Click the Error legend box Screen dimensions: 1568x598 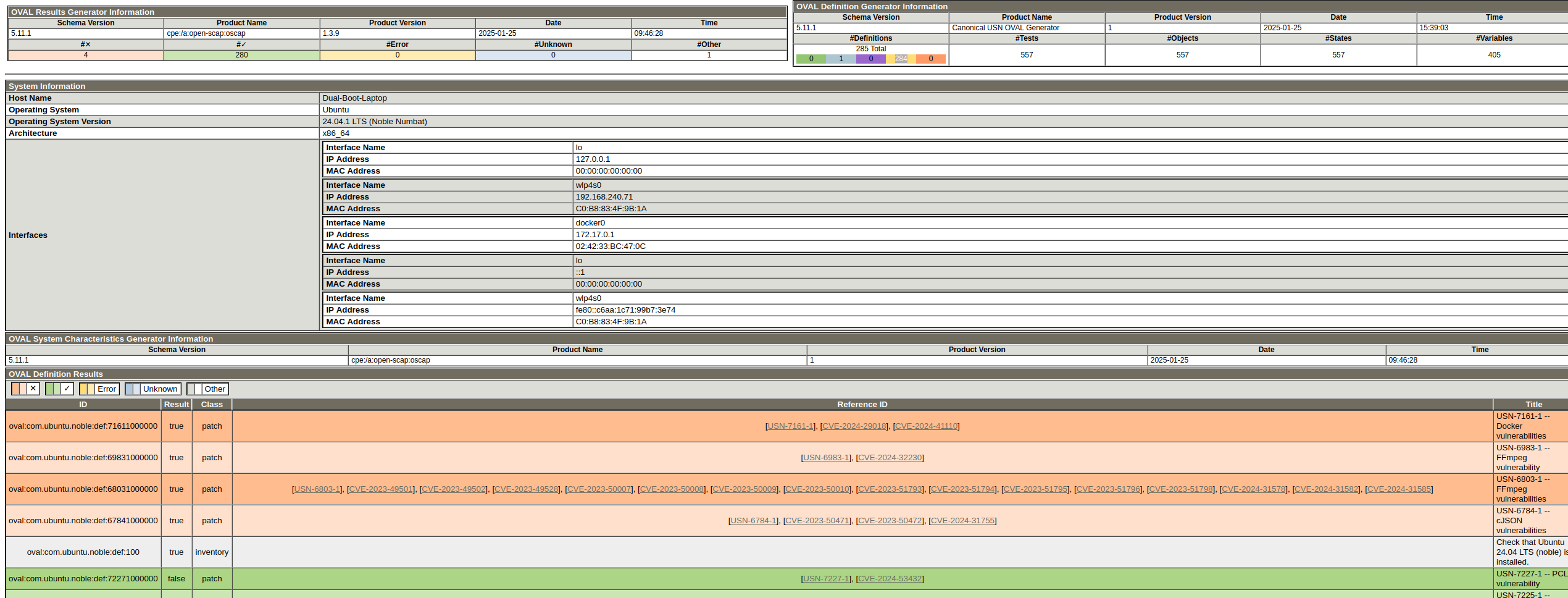tap(99, 389)
